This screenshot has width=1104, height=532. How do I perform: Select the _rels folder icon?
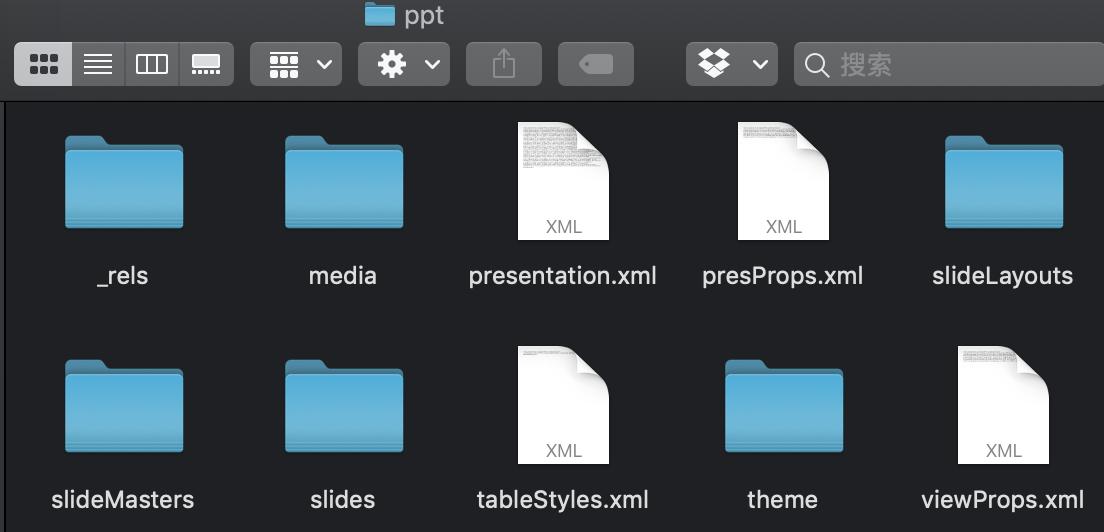(124, 182)
